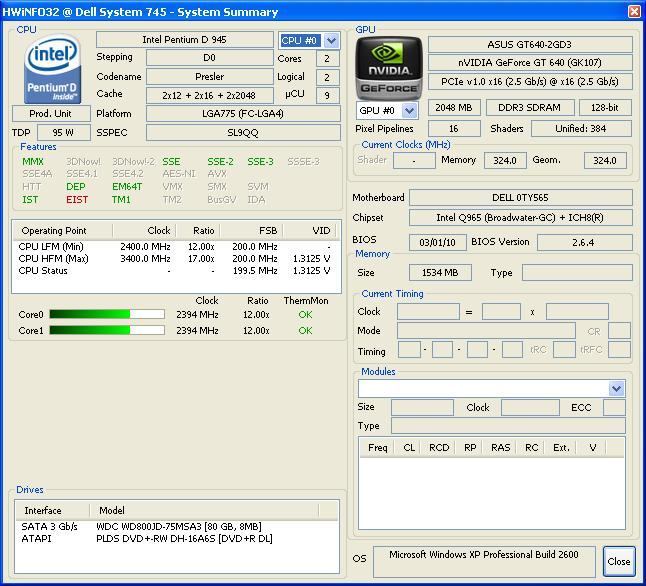The width and height of the screenshot is (646, 586).
Task: Expand the memory Modules dropdown
Action: (617, 388)
